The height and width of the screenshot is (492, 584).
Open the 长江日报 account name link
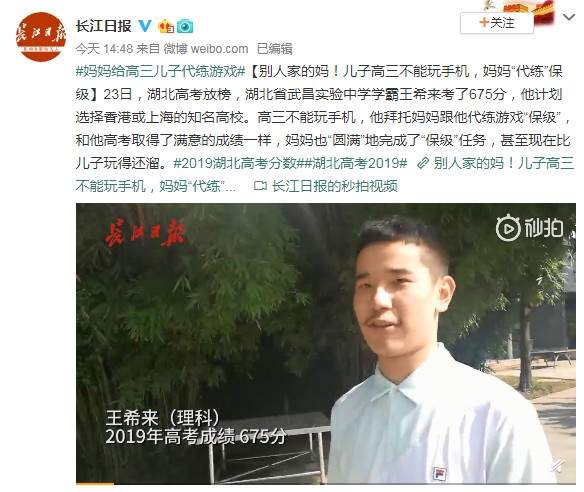point(104,26)
